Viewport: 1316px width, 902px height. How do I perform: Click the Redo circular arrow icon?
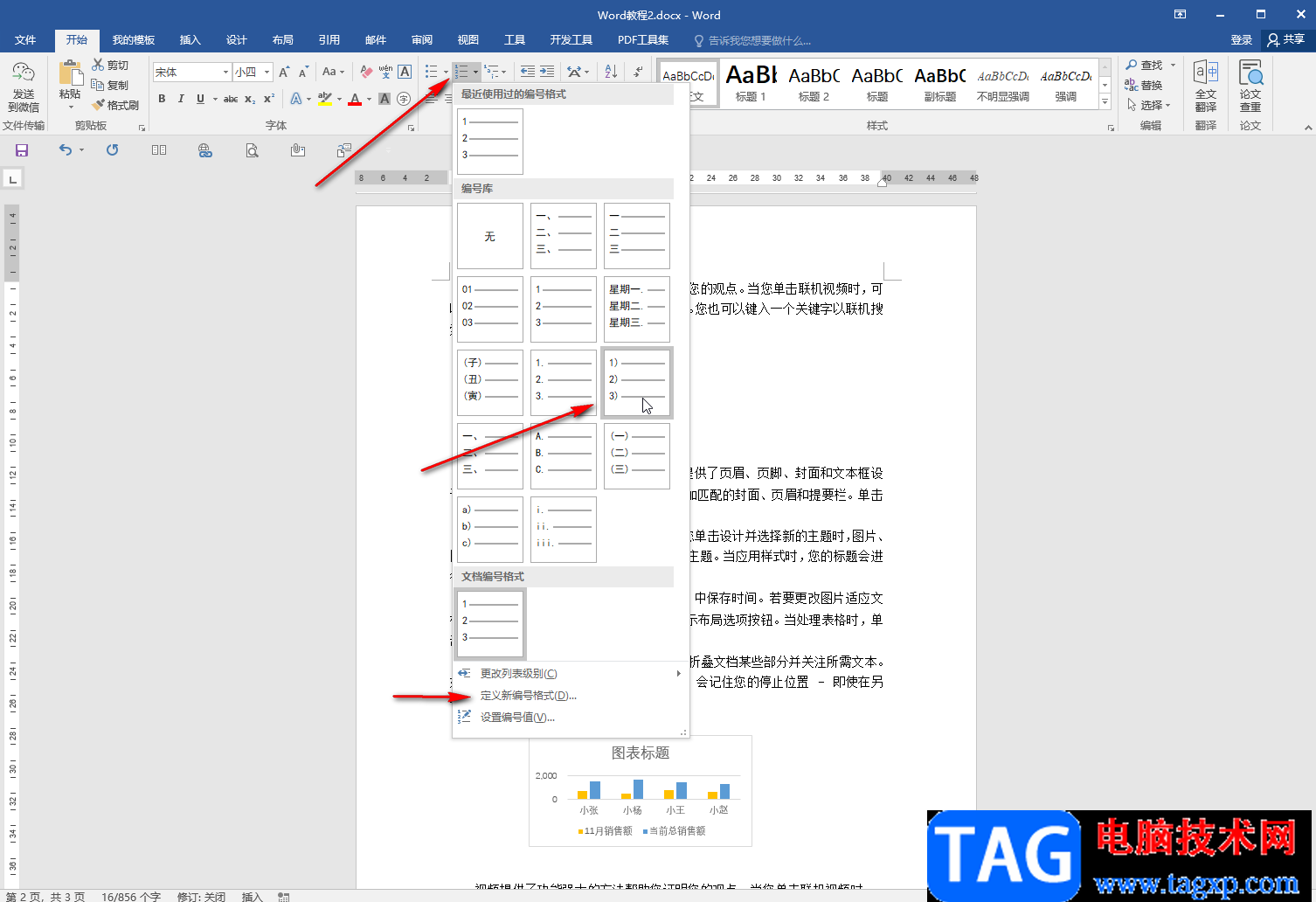[x=113, y=150]
